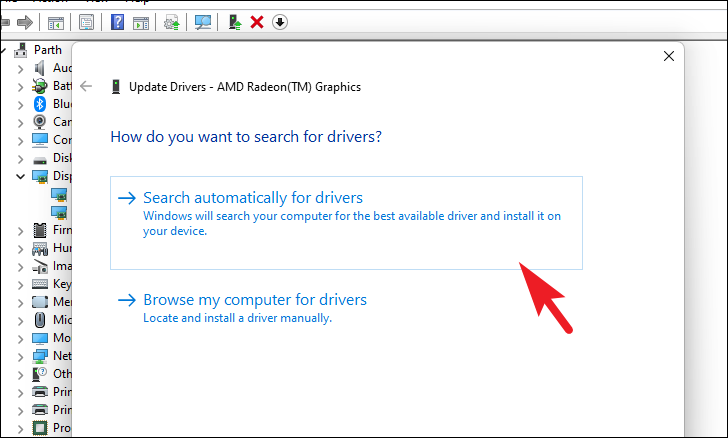Go back using the dialog's back arrow
728x438 pixels.
tap(86, 86)
